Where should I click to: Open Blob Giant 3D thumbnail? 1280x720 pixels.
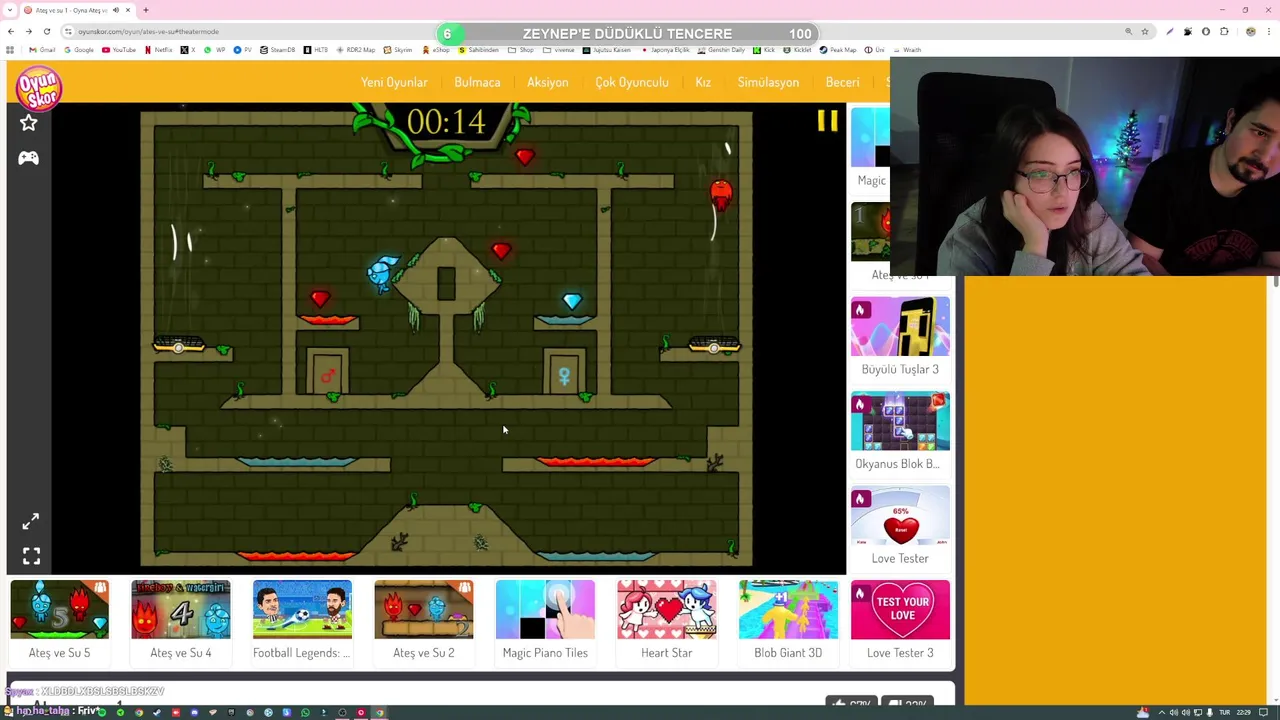pos(788,609)
